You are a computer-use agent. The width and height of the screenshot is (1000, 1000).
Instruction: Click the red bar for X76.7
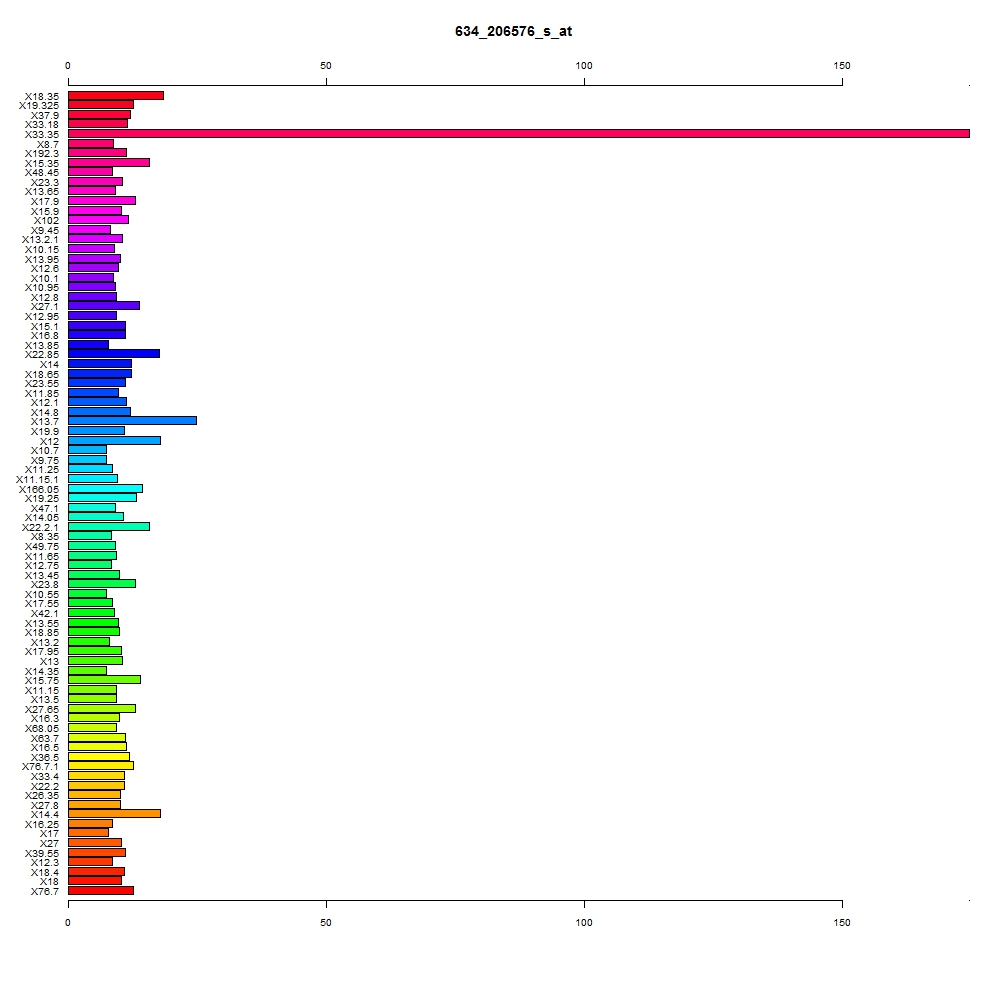101,890
